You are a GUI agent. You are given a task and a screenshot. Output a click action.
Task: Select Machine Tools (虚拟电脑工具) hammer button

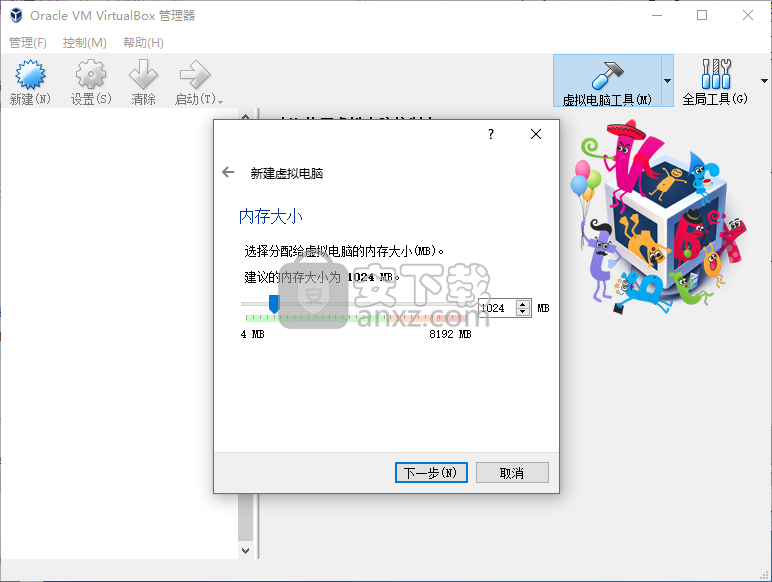[607, 81]
